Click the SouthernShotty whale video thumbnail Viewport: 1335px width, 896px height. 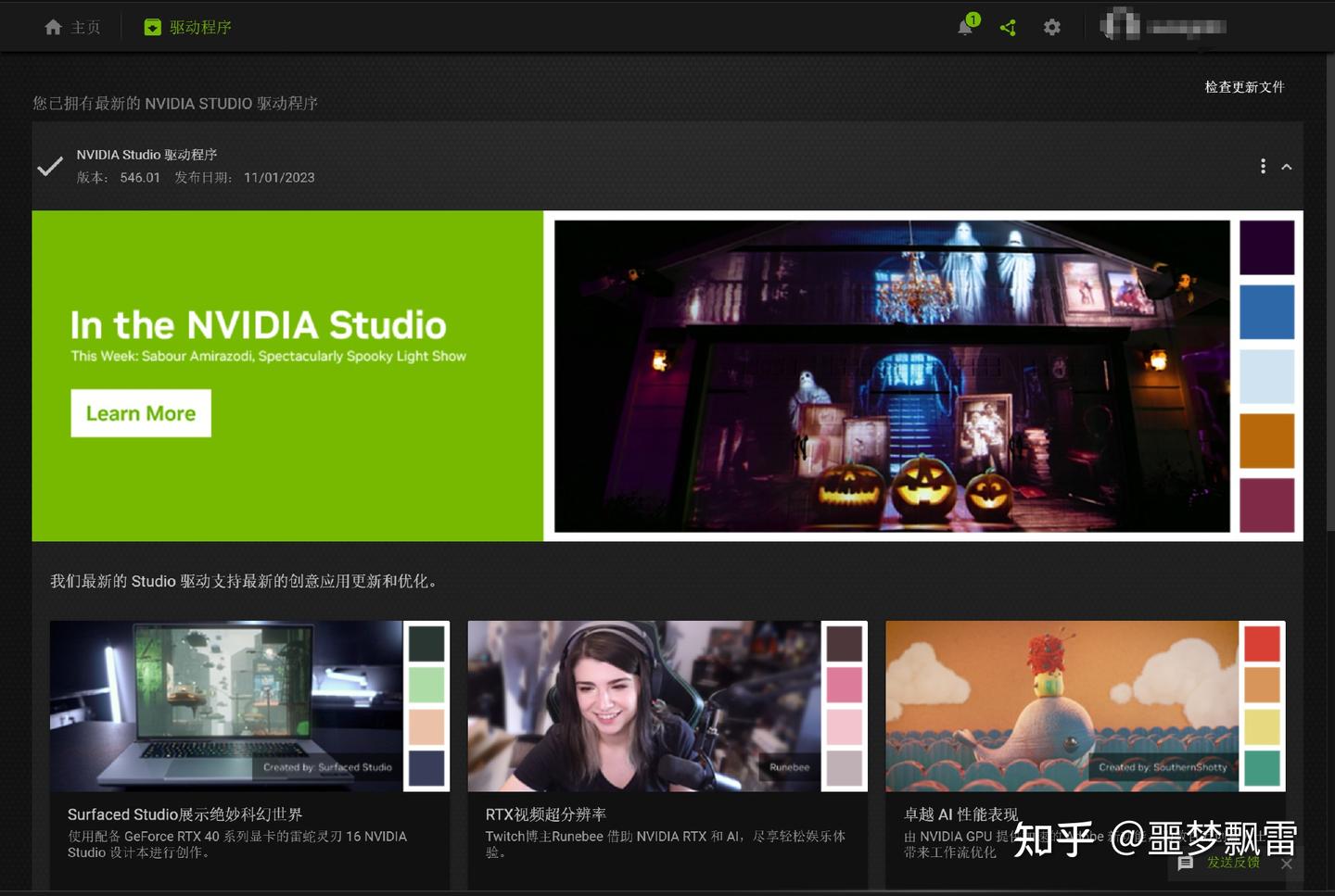(1062, 706)
